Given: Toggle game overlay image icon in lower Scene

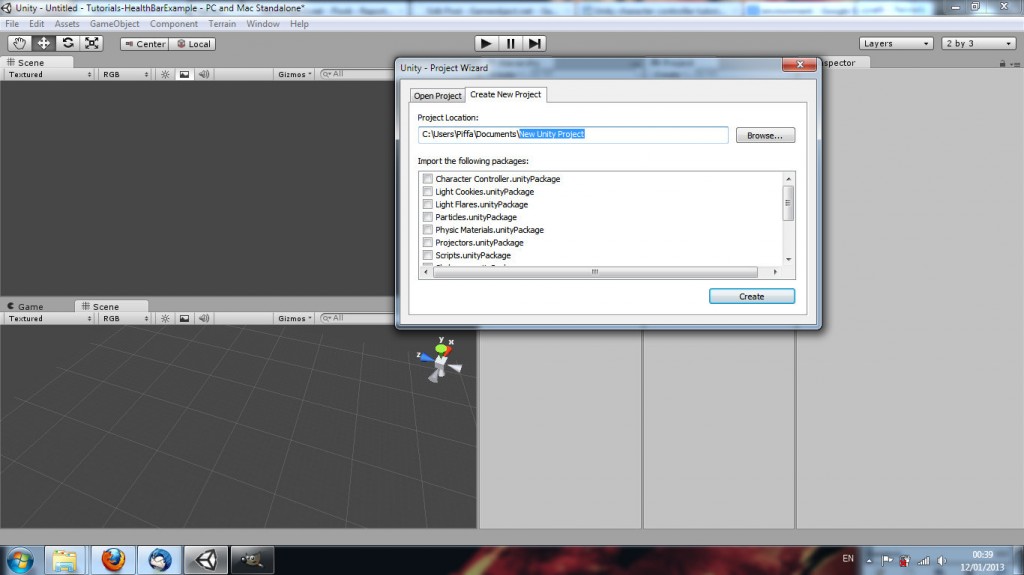Looking at the screenshot, I should point(184,318).
